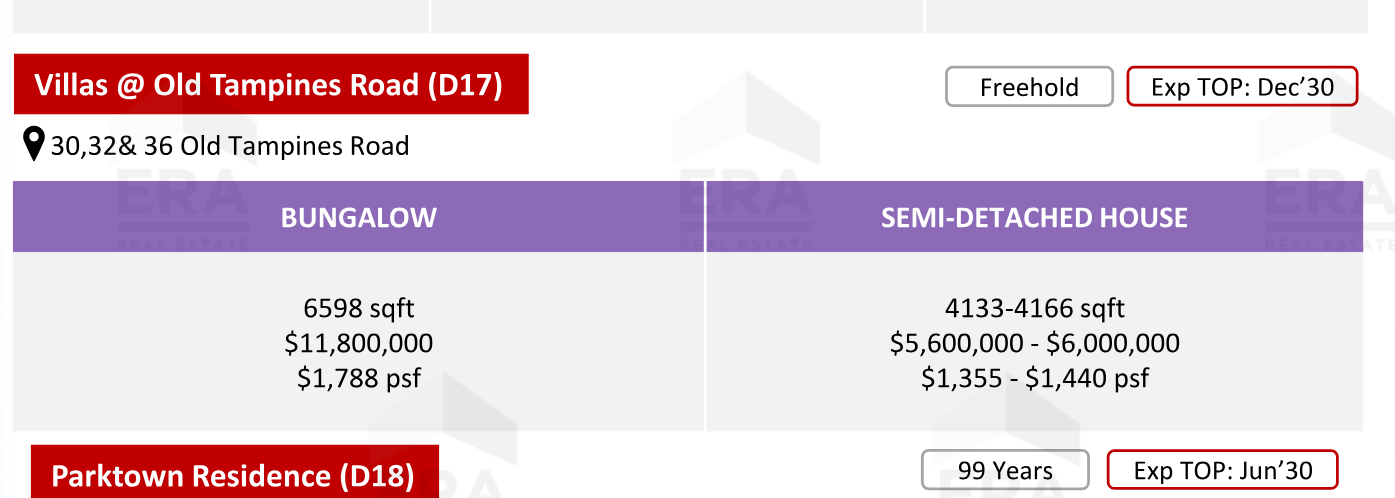This screenshot has width=1395, height=498.
Task: Click the Exp TOP: Jun'30 badge
Action: [x=1222, y=470]
